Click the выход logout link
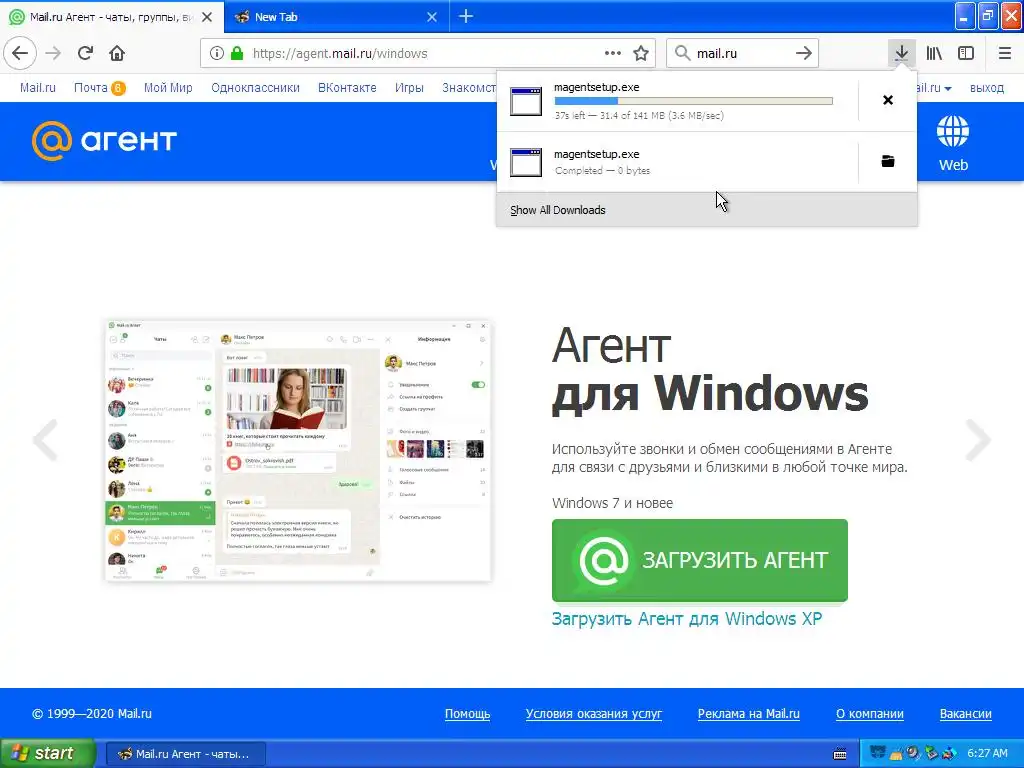This screenshot has height=768, width=1024. 986,88
